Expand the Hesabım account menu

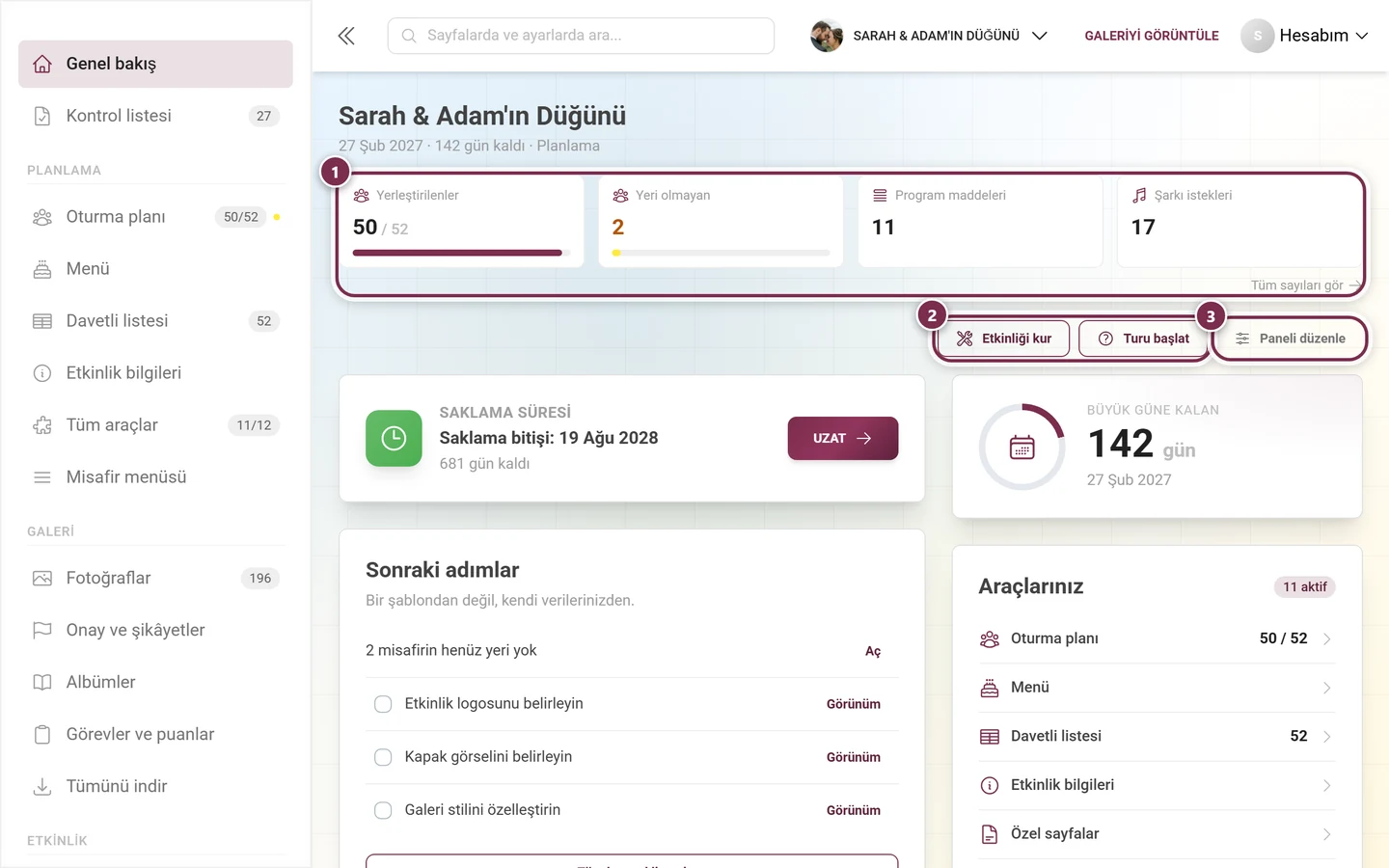1305,36
